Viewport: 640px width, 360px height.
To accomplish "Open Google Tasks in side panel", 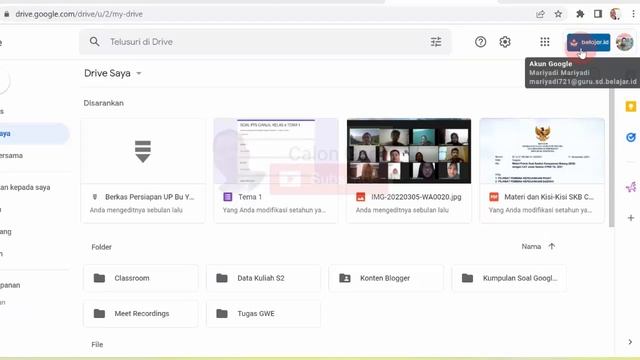I will click(631, 138).
